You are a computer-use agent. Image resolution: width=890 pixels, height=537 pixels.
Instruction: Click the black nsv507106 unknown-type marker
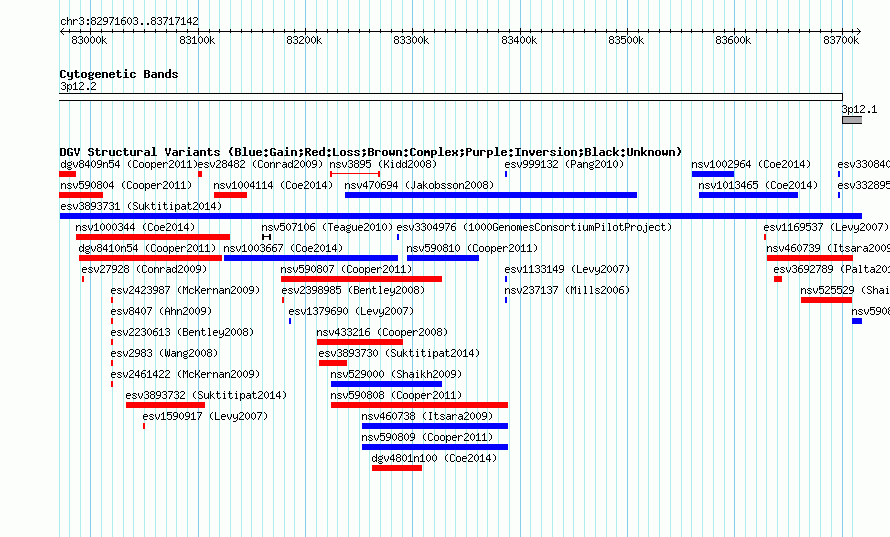pyautogui.click(x=267, y=237)
